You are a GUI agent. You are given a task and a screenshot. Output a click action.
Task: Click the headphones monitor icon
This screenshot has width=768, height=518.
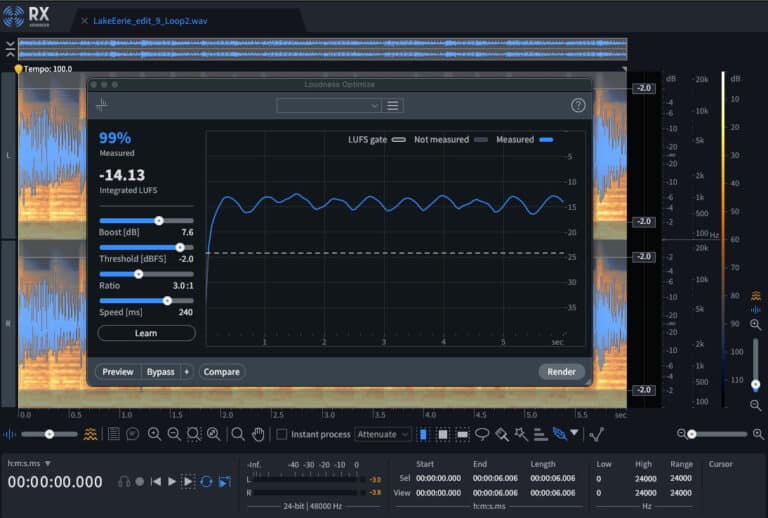coord(124,481)
